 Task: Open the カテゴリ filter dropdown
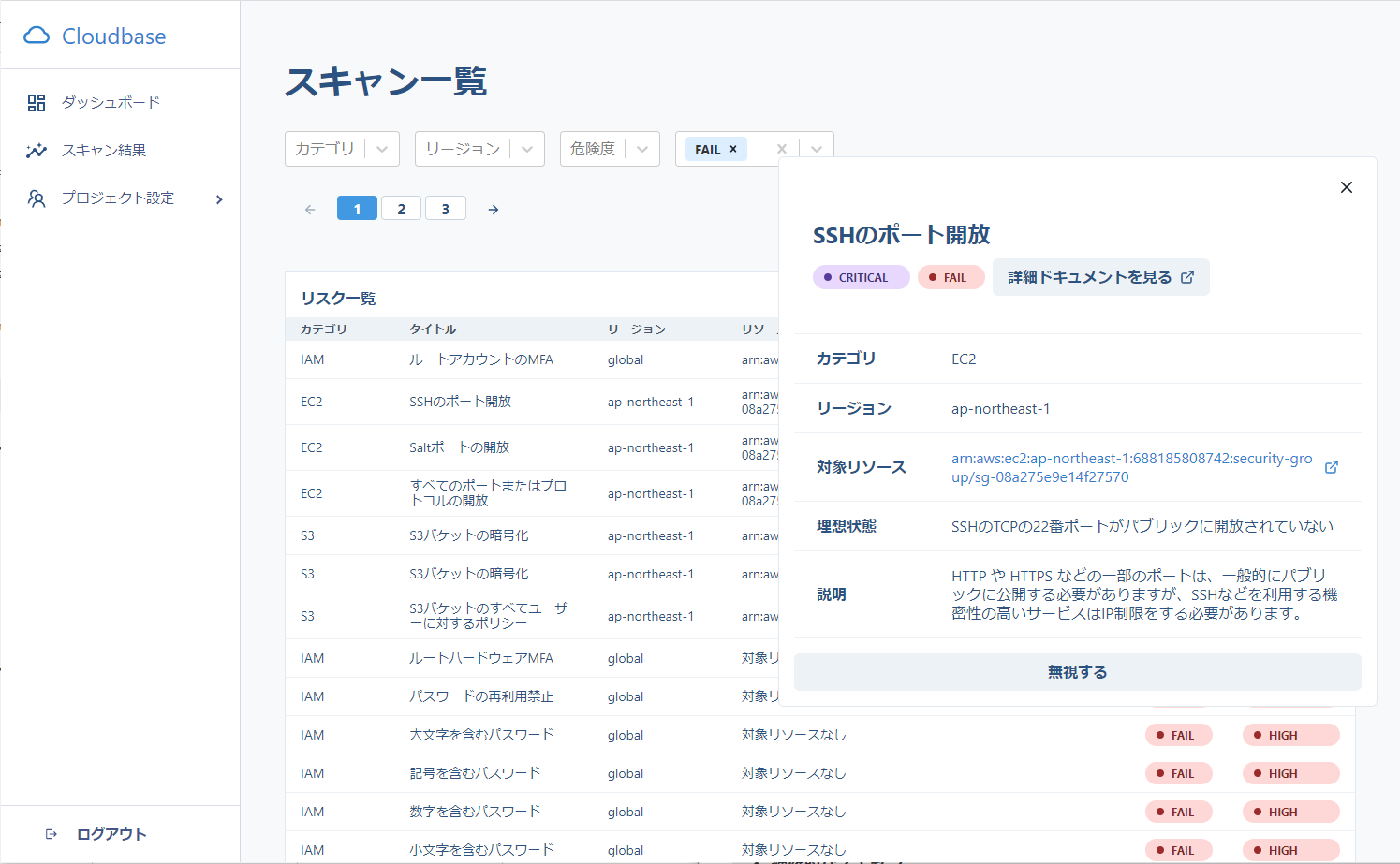342,149
